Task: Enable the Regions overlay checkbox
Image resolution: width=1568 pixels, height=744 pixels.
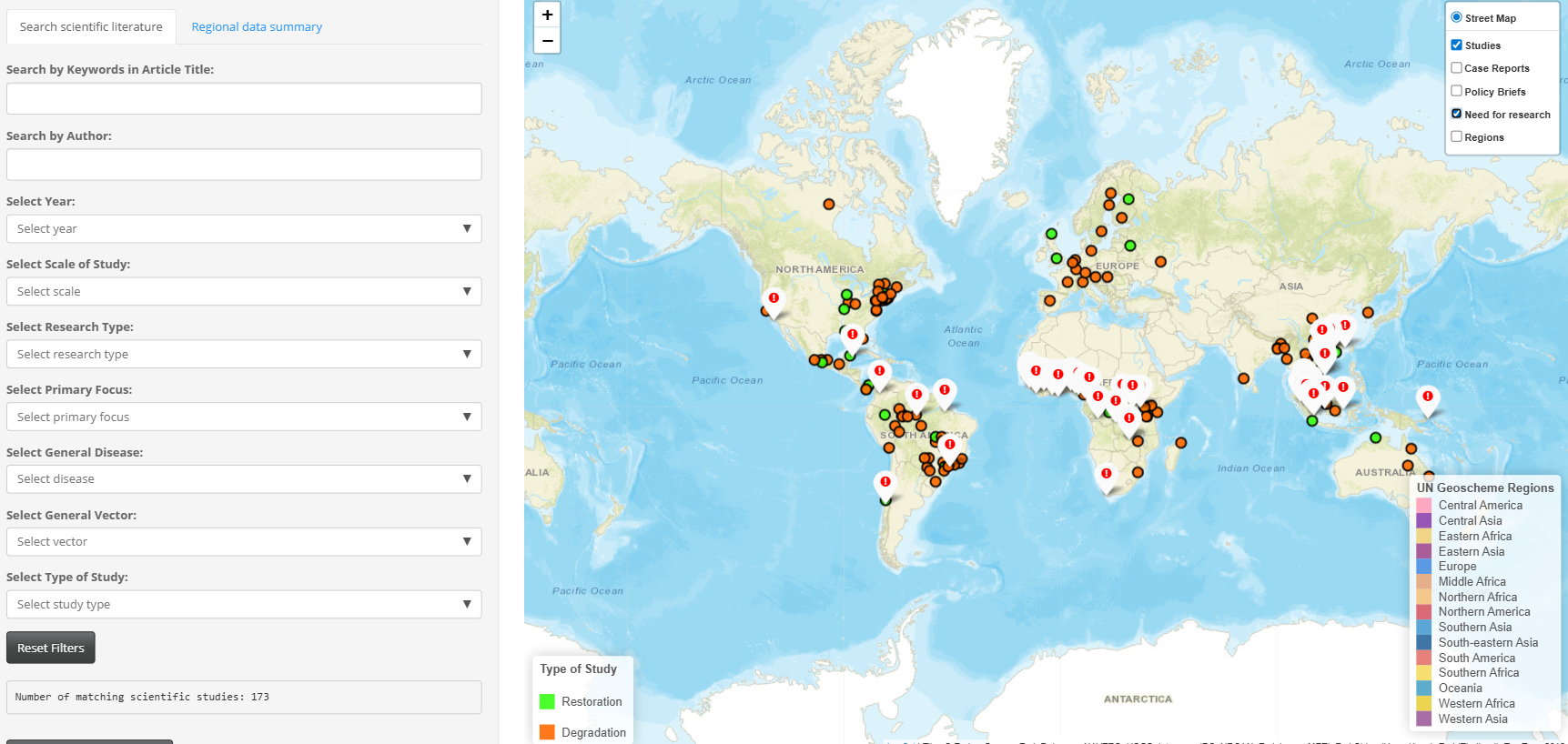Action: point(1456,137)
